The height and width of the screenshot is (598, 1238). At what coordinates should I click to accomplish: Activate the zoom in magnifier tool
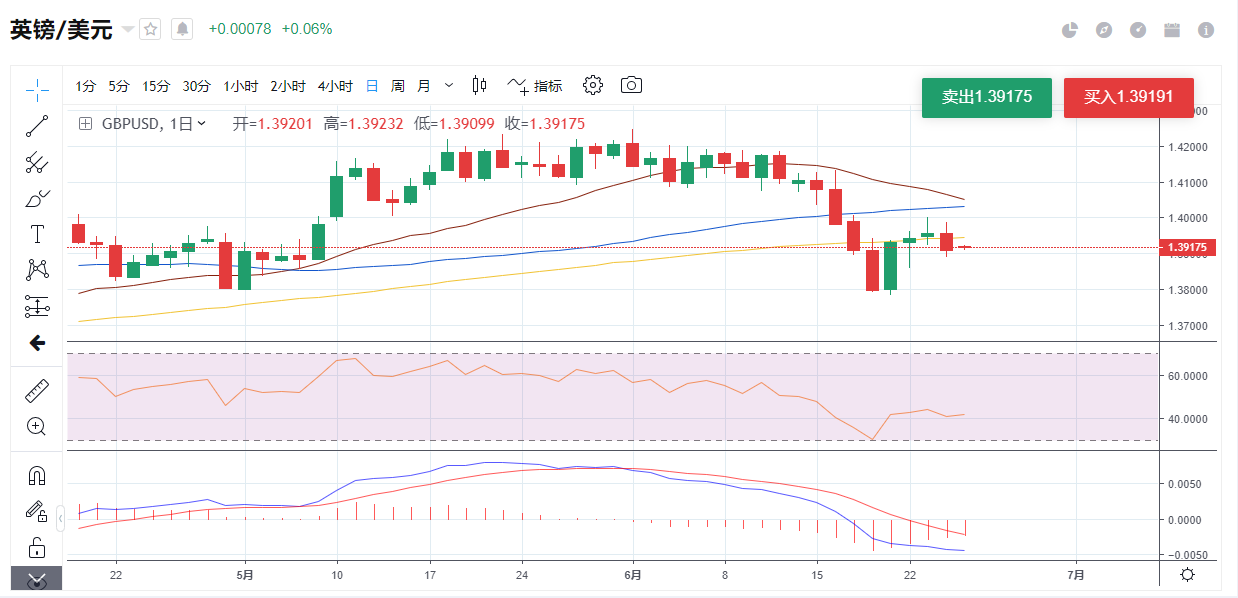click(37, 427)
